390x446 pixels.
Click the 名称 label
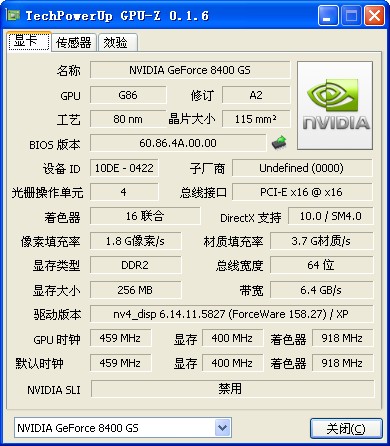pyautogui.click(x=69, y=71)
